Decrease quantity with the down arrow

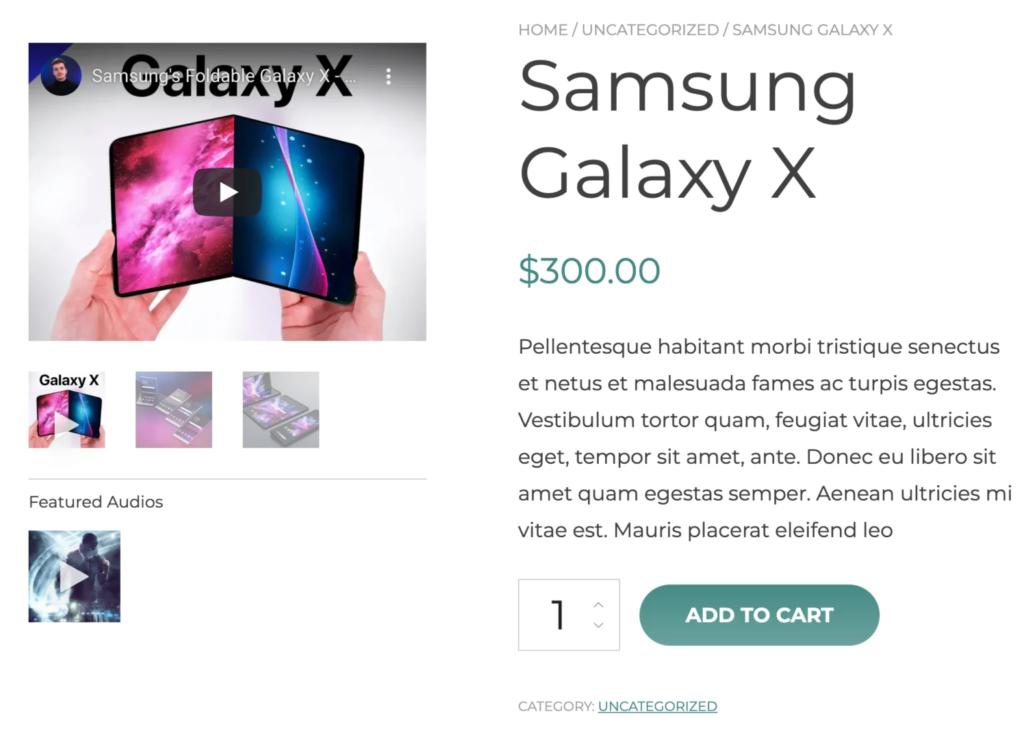(x=598, y=625)
